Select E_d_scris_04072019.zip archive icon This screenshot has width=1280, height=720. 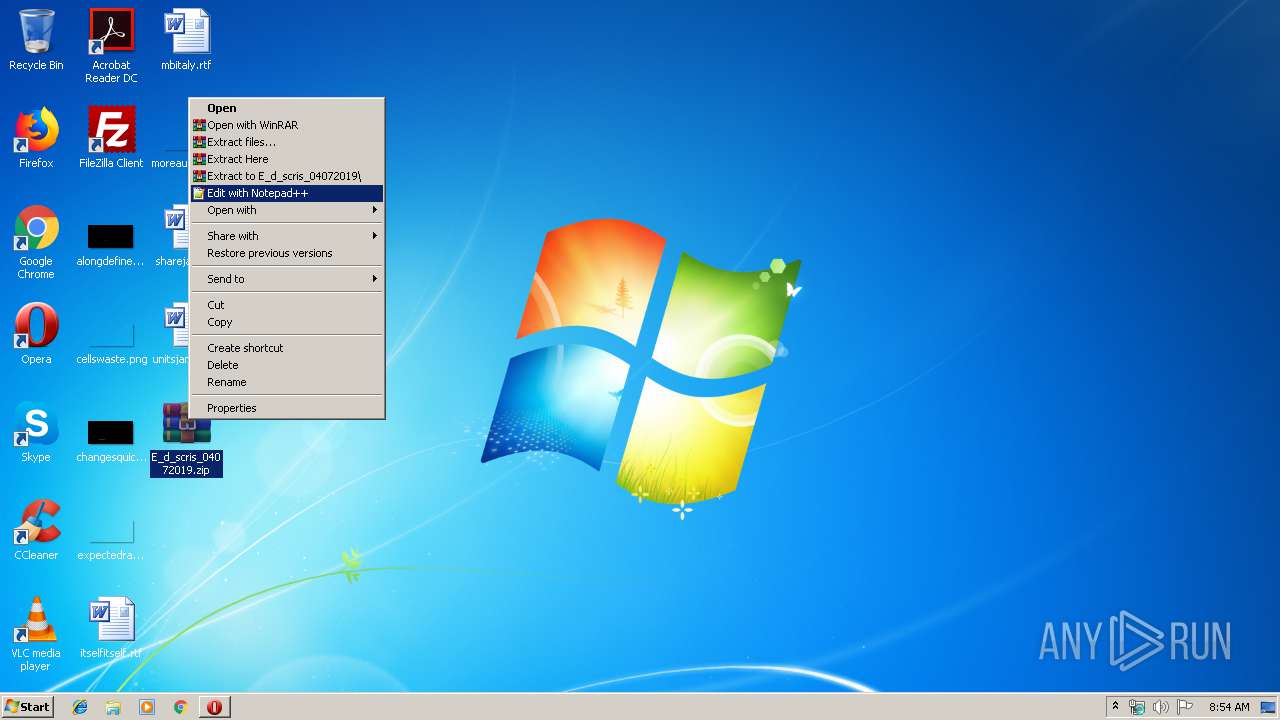pyautogui.click(x=186, y=439)
